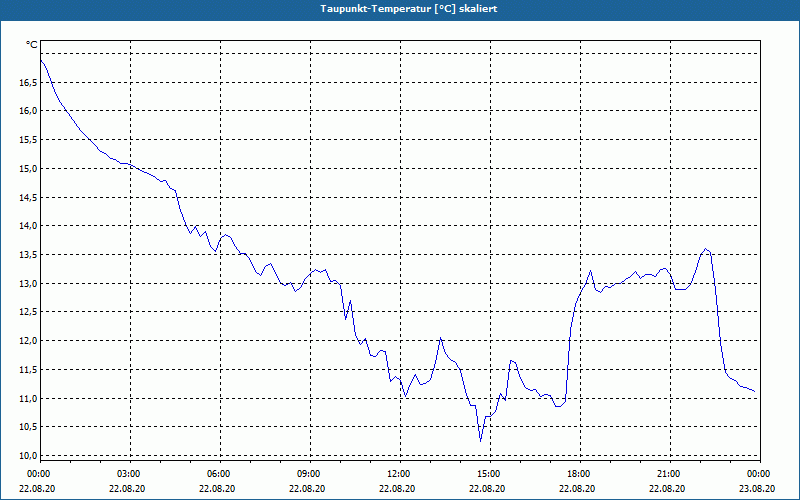Click the °C unit label
This screenshot has height=500, width=800.
(32, 45)
